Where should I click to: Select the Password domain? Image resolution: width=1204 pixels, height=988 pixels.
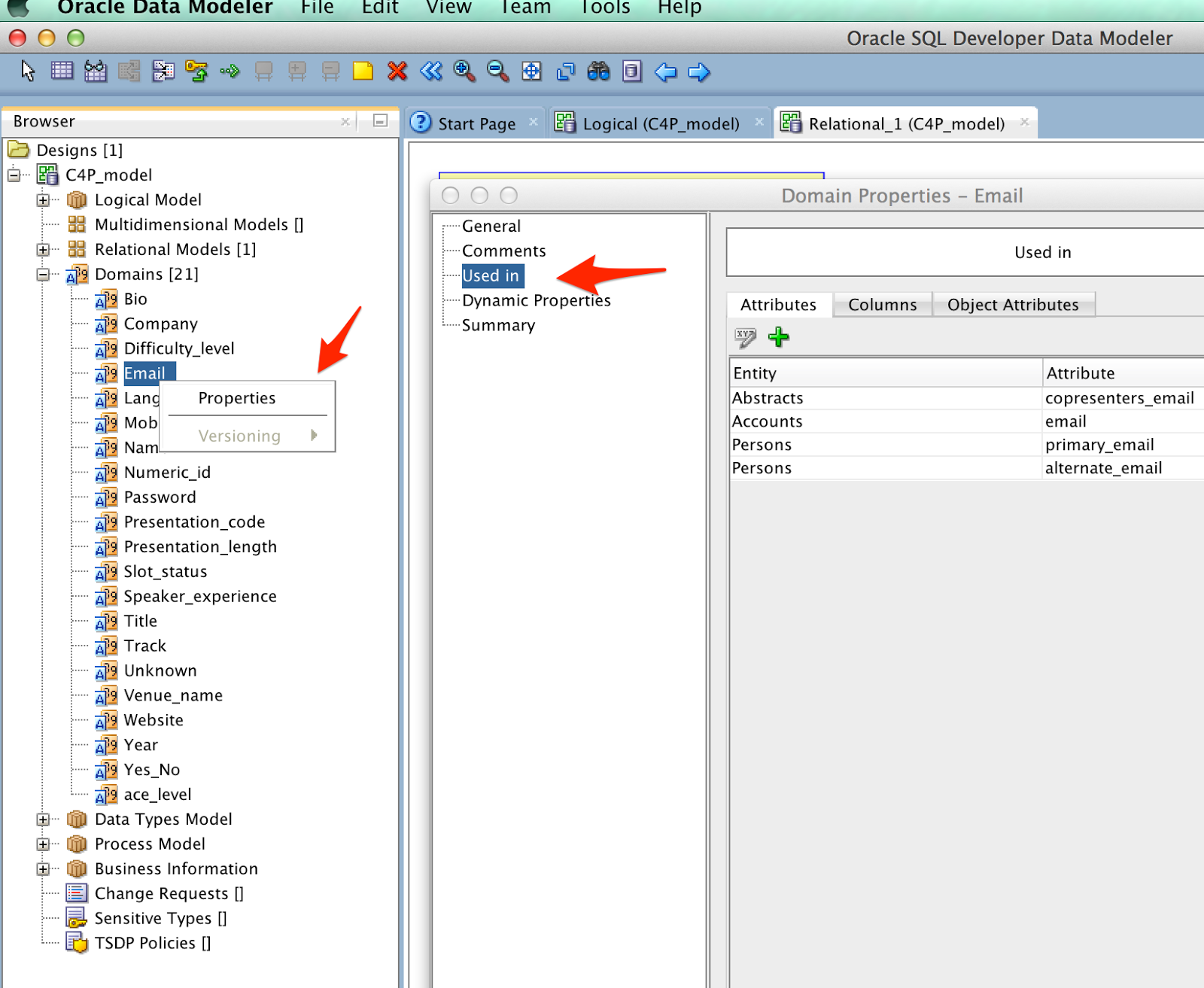click(160, 497)
